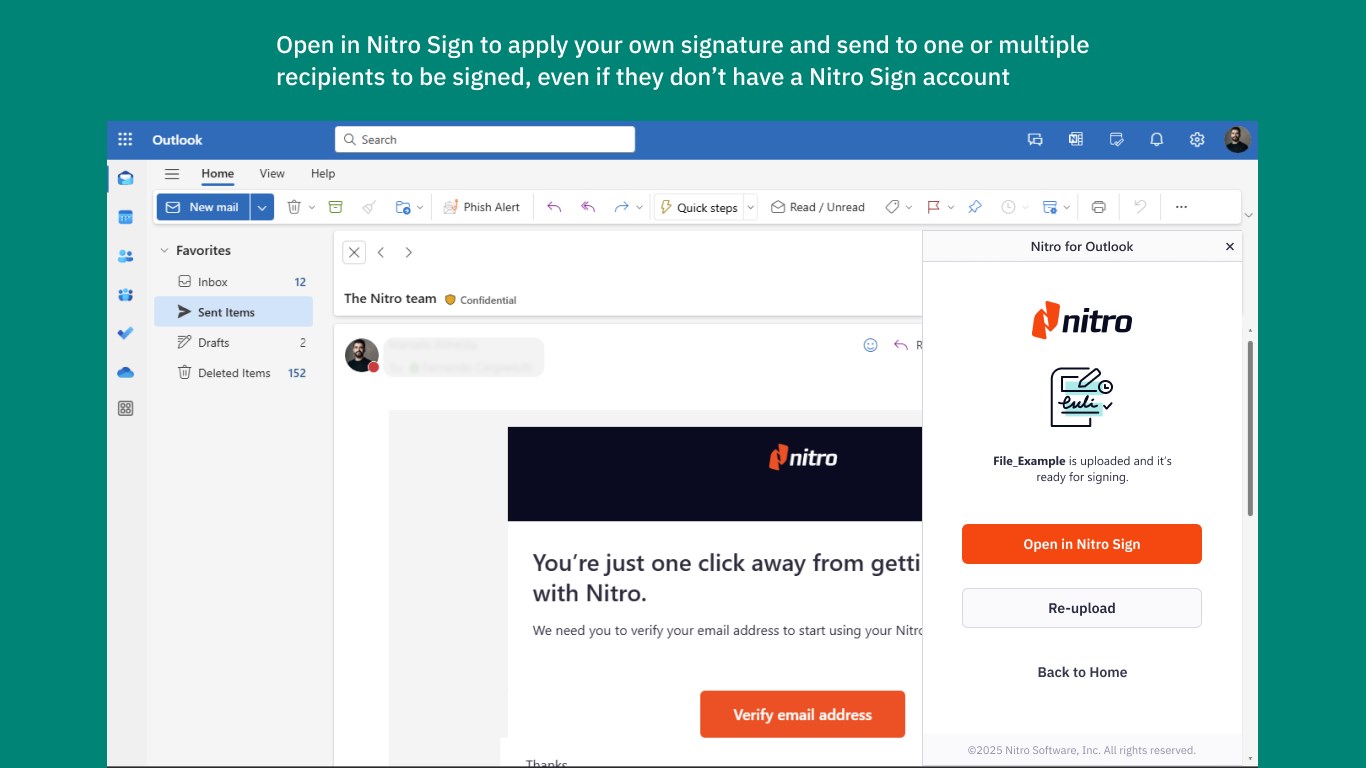Open the app launcher waffle icon
This screenshot has width=1366, height=768.
[x=125, y=140]
